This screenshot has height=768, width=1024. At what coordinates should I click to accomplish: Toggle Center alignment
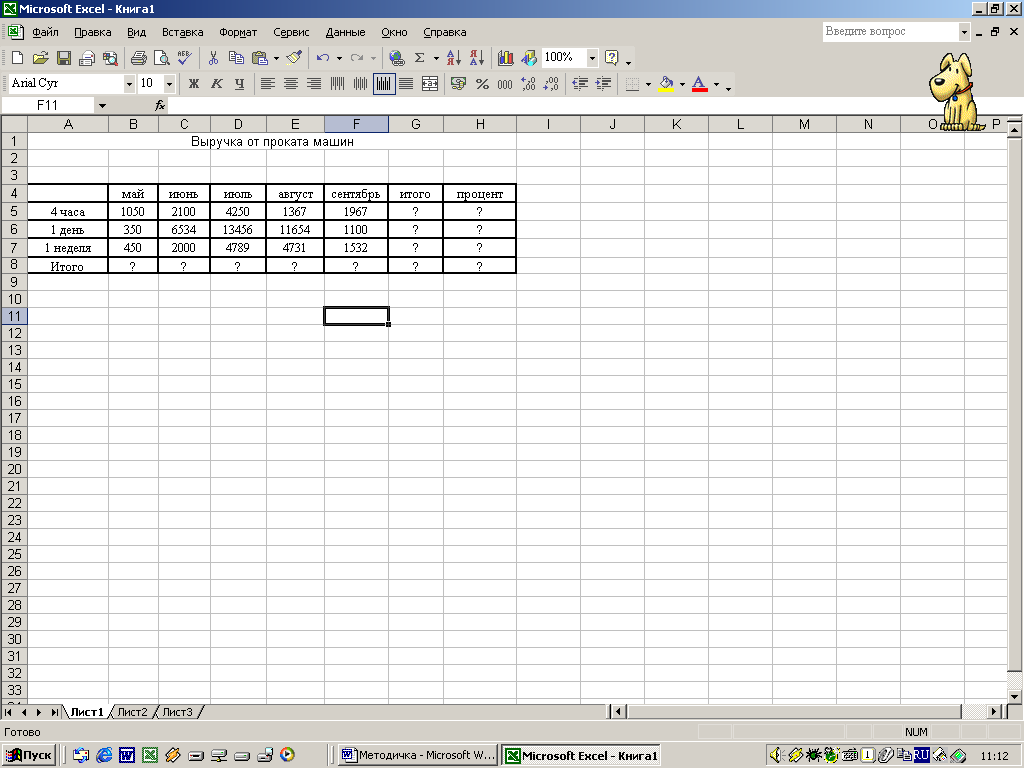tap(291, 84)
